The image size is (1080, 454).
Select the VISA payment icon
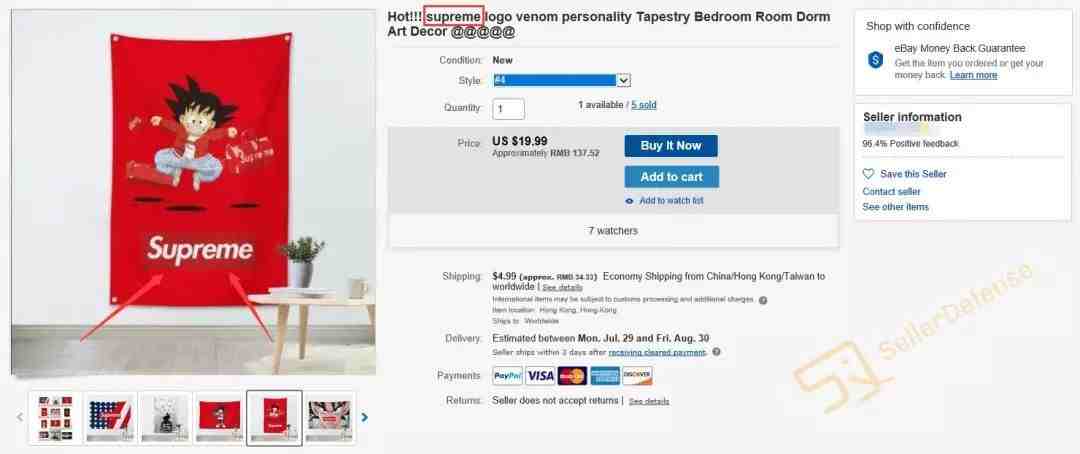[x=540, y=376]
